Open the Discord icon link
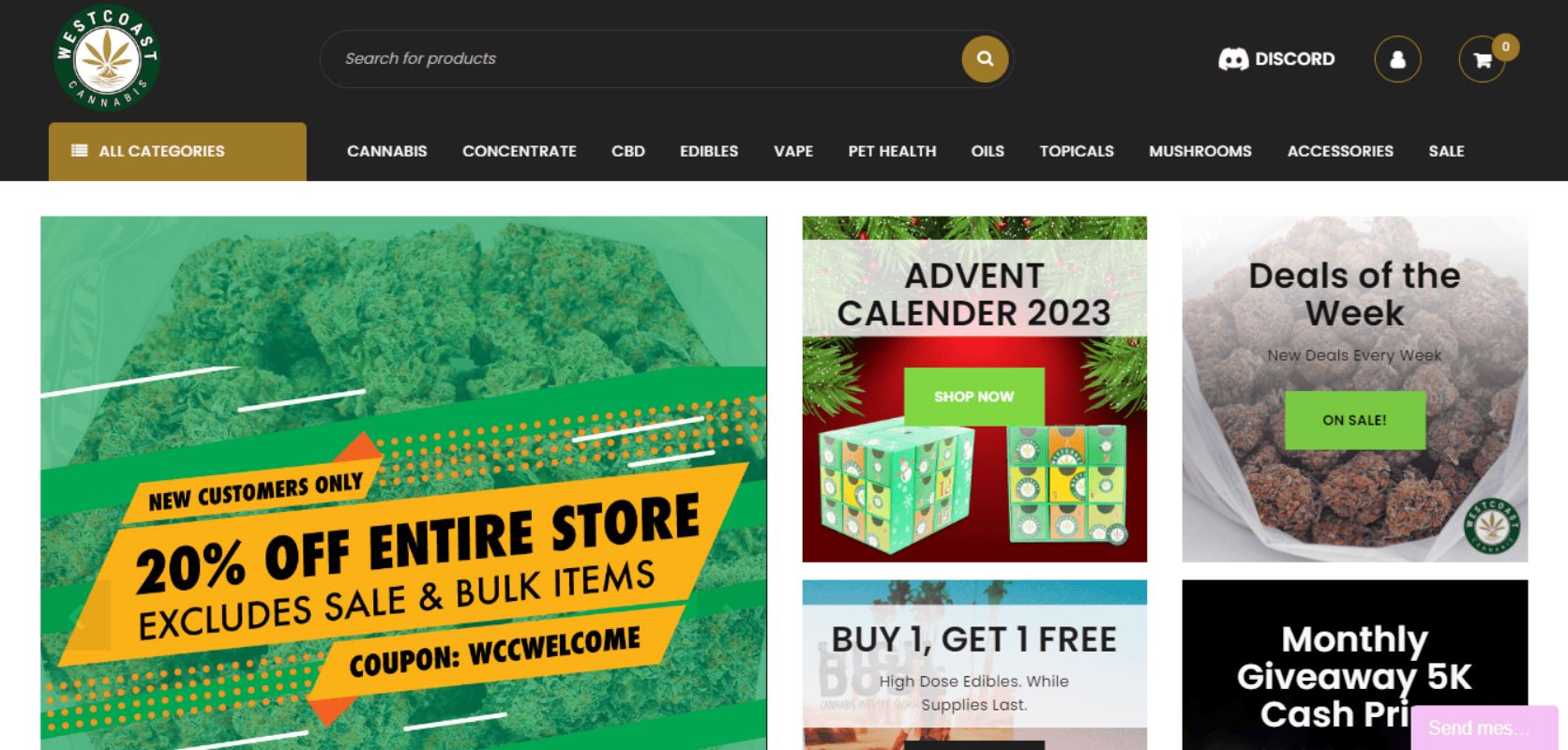 point(1232,59)
